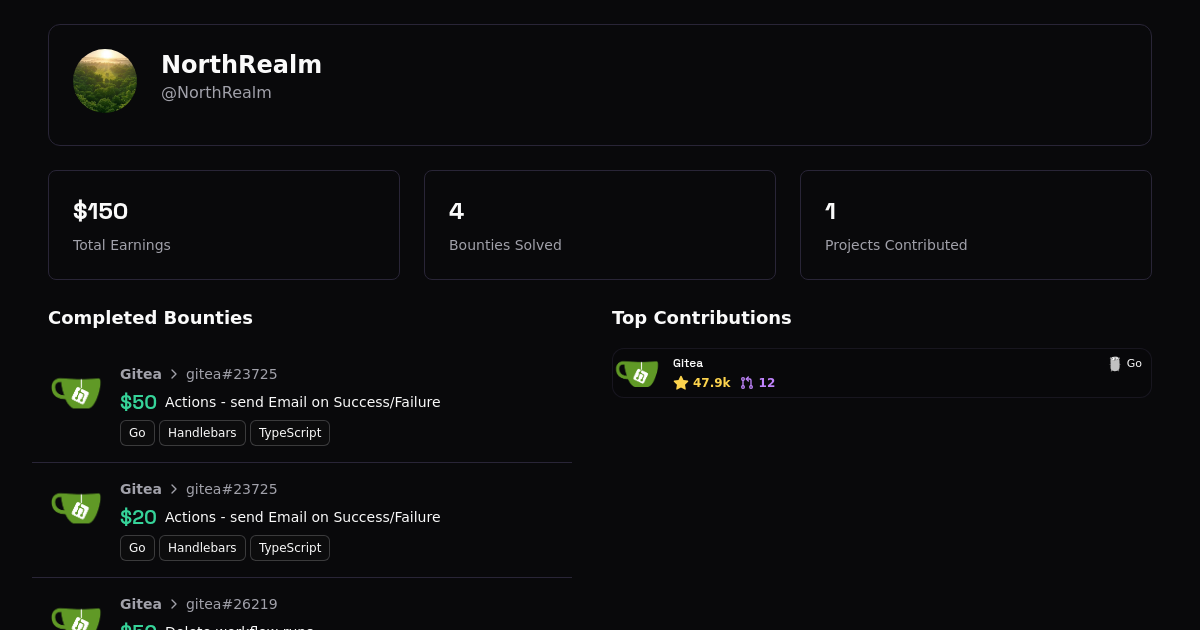The height and width of the screenshot is (630, 1200).
Task: Click the Total Earnings stat card
Action: pos(224,225)
